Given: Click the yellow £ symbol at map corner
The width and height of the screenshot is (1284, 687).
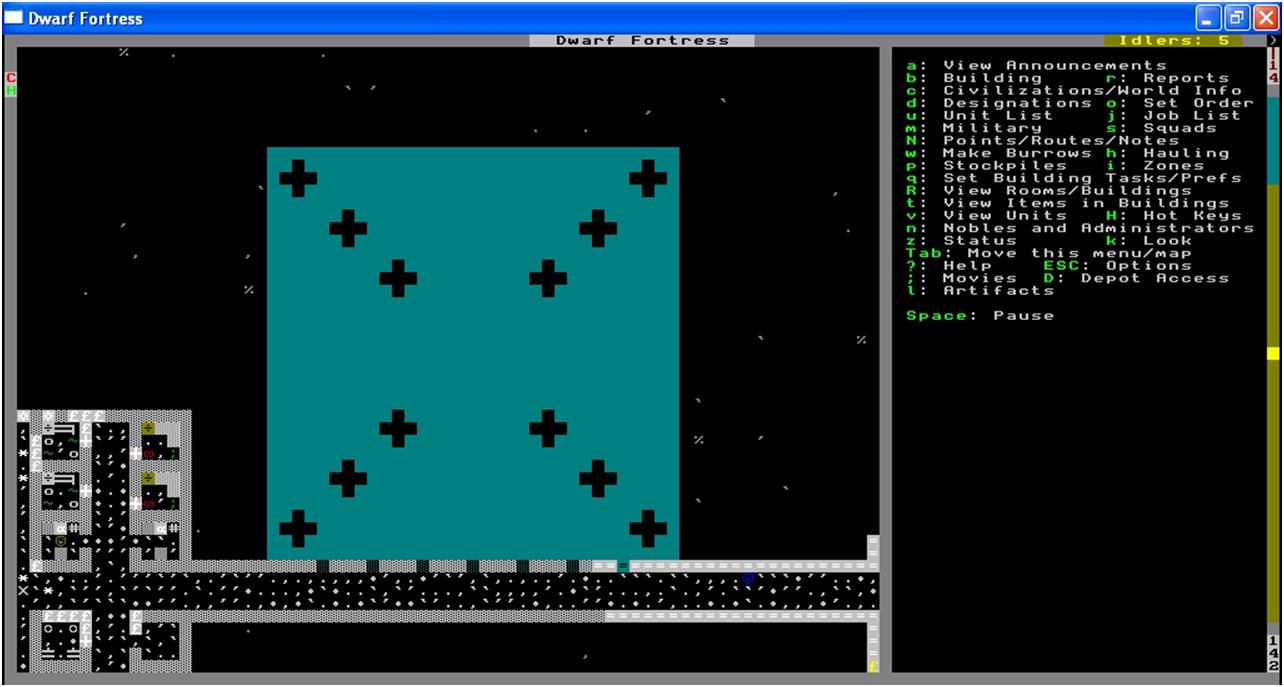Looking at the screenshot, I should click(x=873, y=666).
